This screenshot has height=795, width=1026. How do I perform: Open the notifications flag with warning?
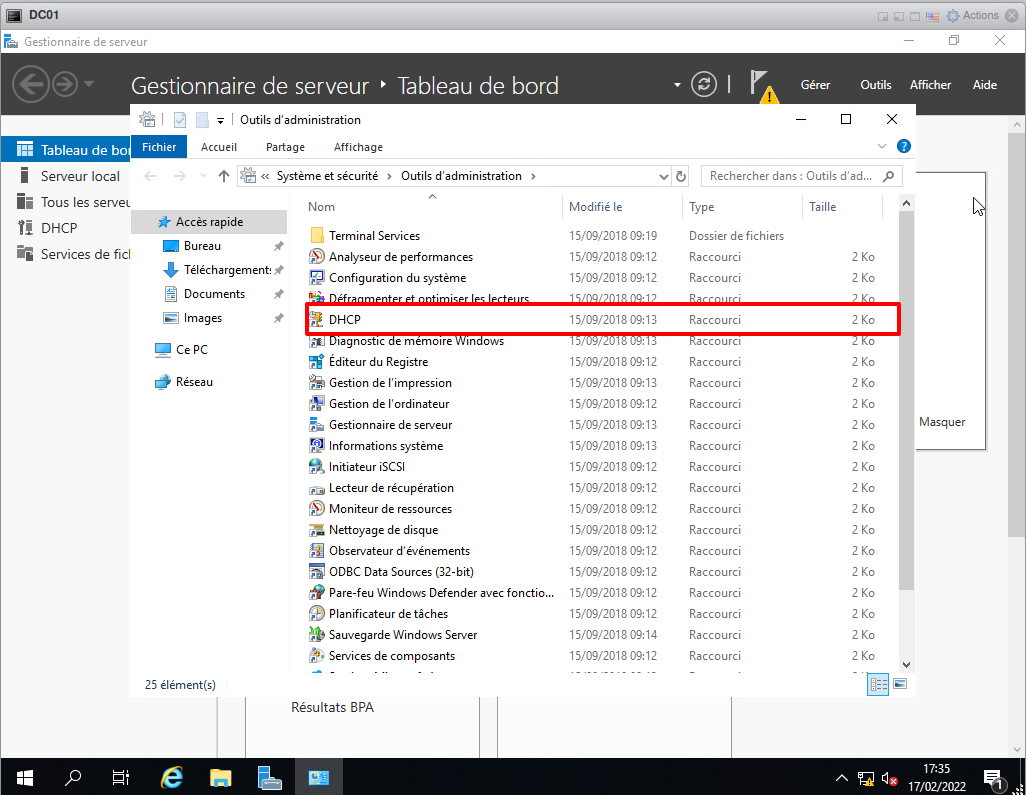(762, 85)
